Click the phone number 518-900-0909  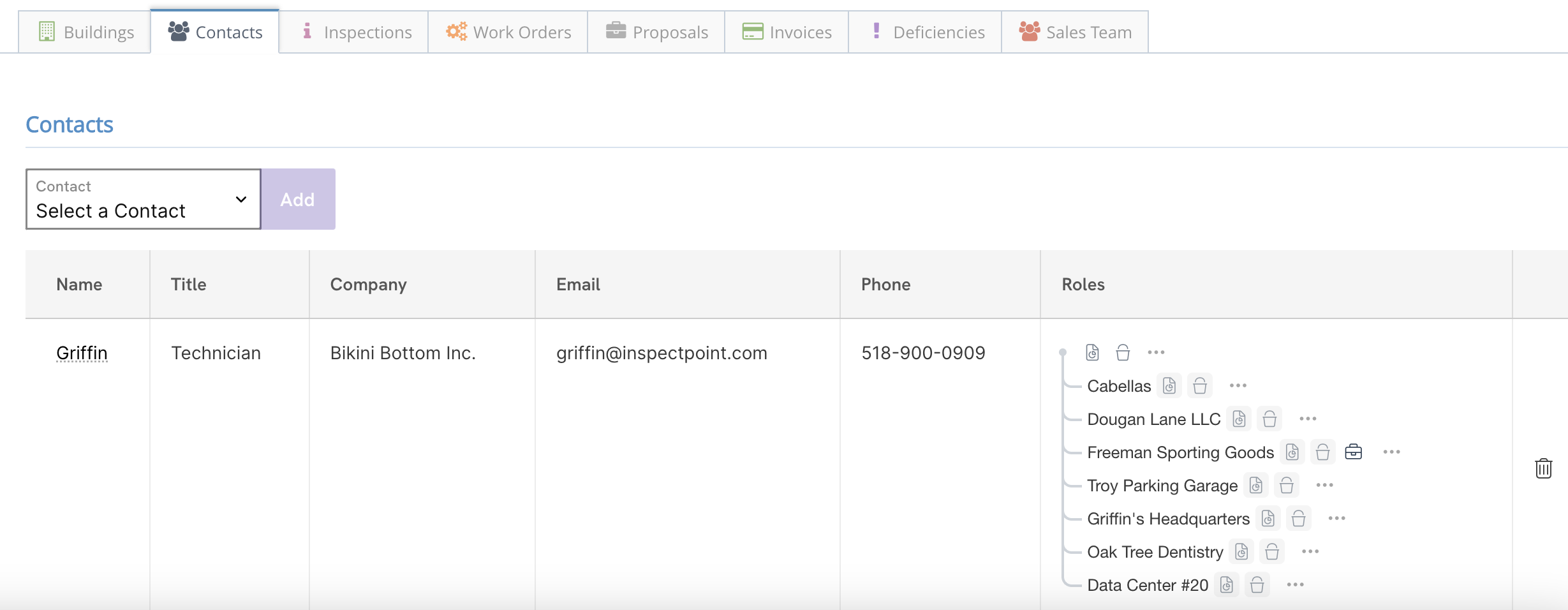923,353
